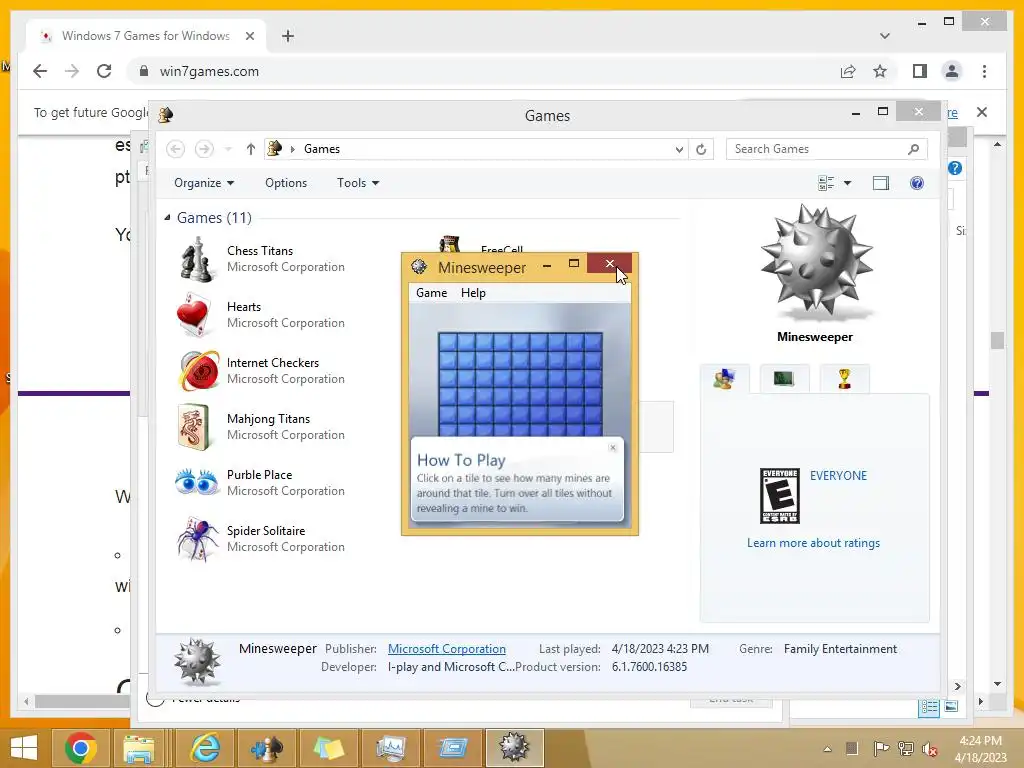Collapse the Games (11) group
1024x768 pixels.
pos(167,217)
